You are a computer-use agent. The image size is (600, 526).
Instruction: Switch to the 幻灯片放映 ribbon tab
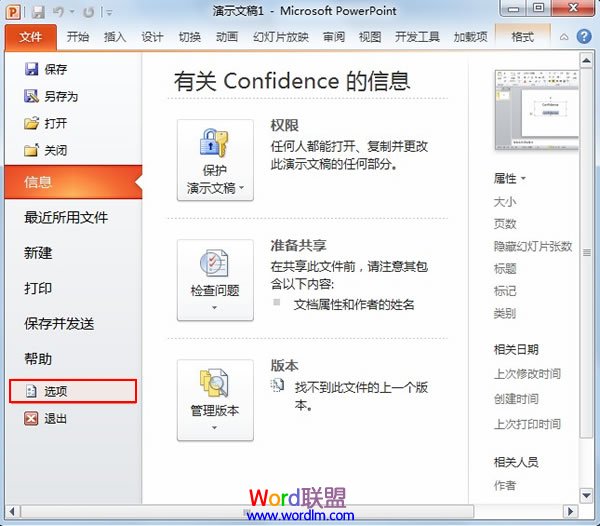point(281,37)
